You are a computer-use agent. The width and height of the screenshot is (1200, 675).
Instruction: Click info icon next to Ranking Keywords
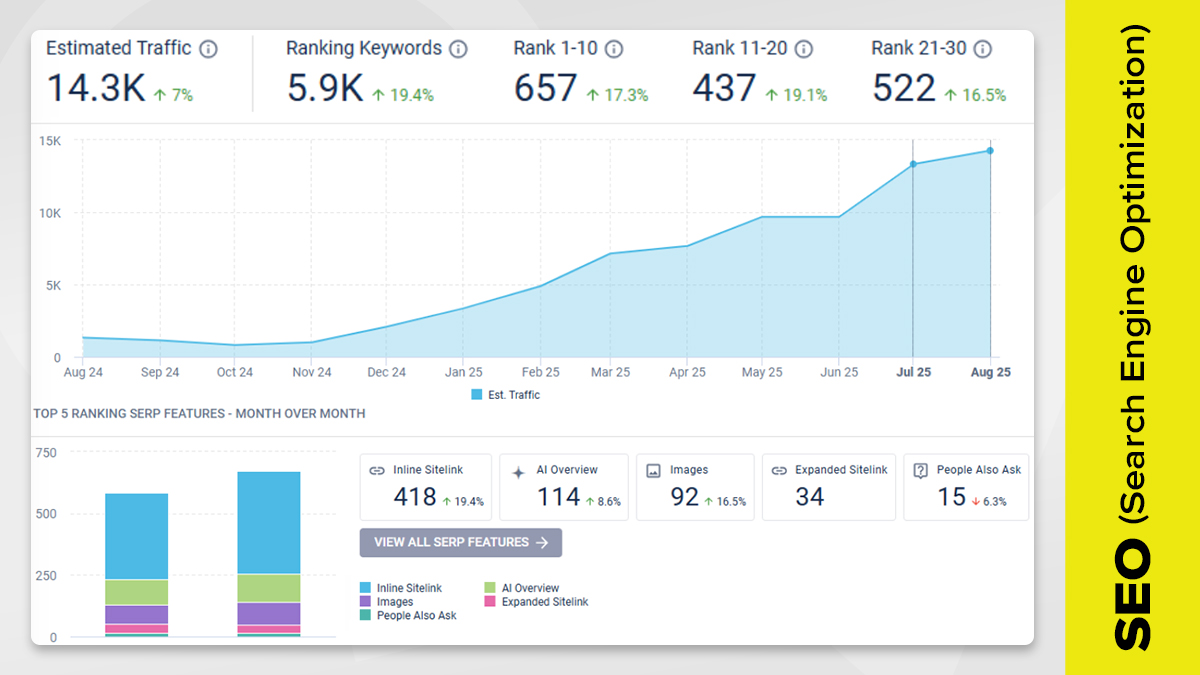(458, 49)
